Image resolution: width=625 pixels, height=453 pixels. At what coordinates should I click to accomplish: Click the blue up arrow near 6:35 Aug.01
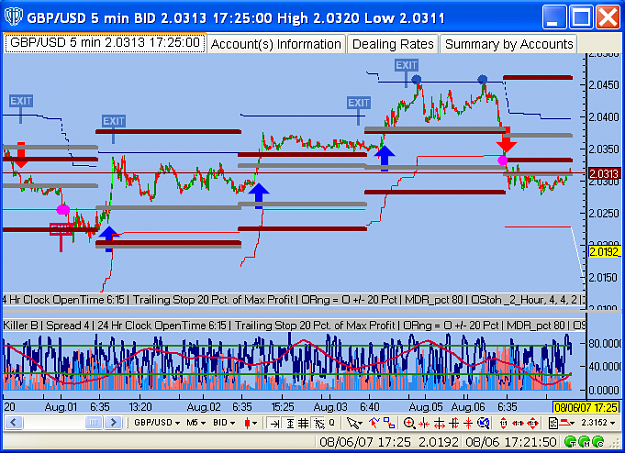coord(109,238)
